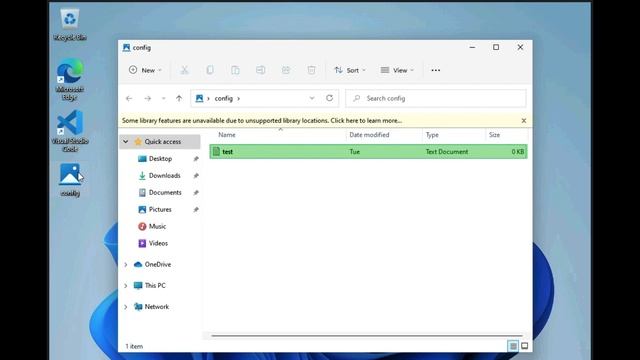Select OneDrive in sidebar
Screen dimensions: 640x360
pos(158,264)
